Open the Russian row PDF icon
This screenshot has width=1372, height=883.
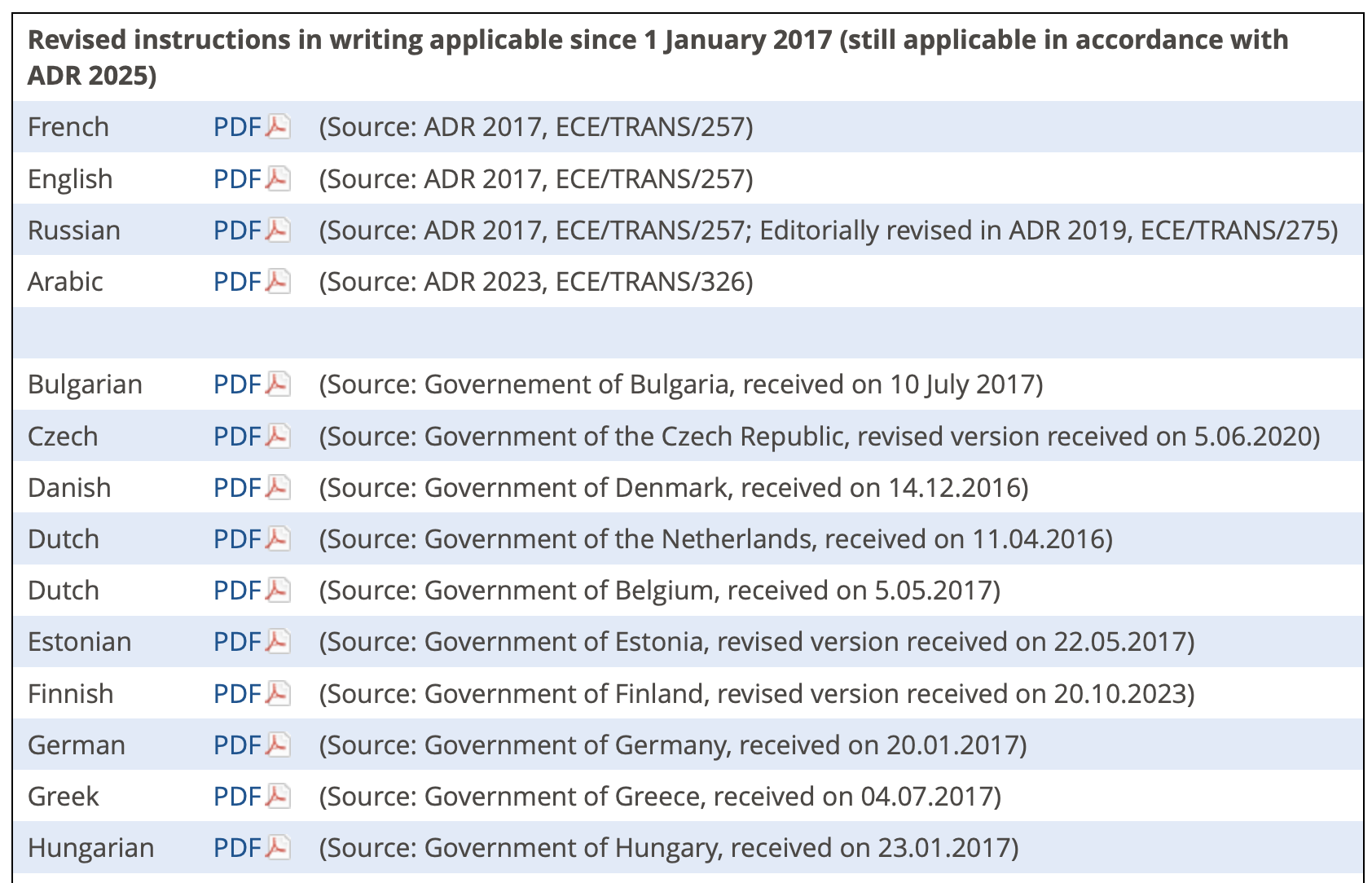pos(279,231)
